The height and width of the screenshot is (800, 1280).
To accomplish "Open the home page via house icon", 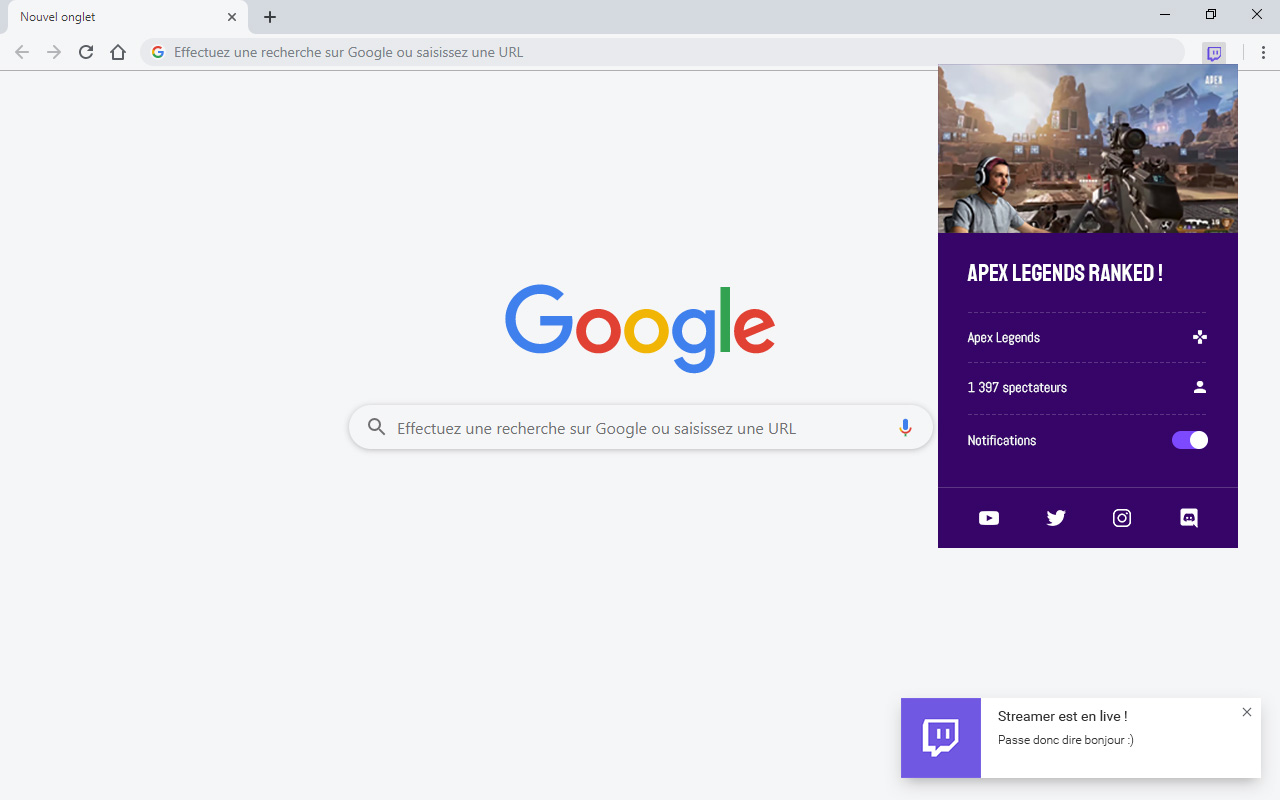I will [118, 52].
